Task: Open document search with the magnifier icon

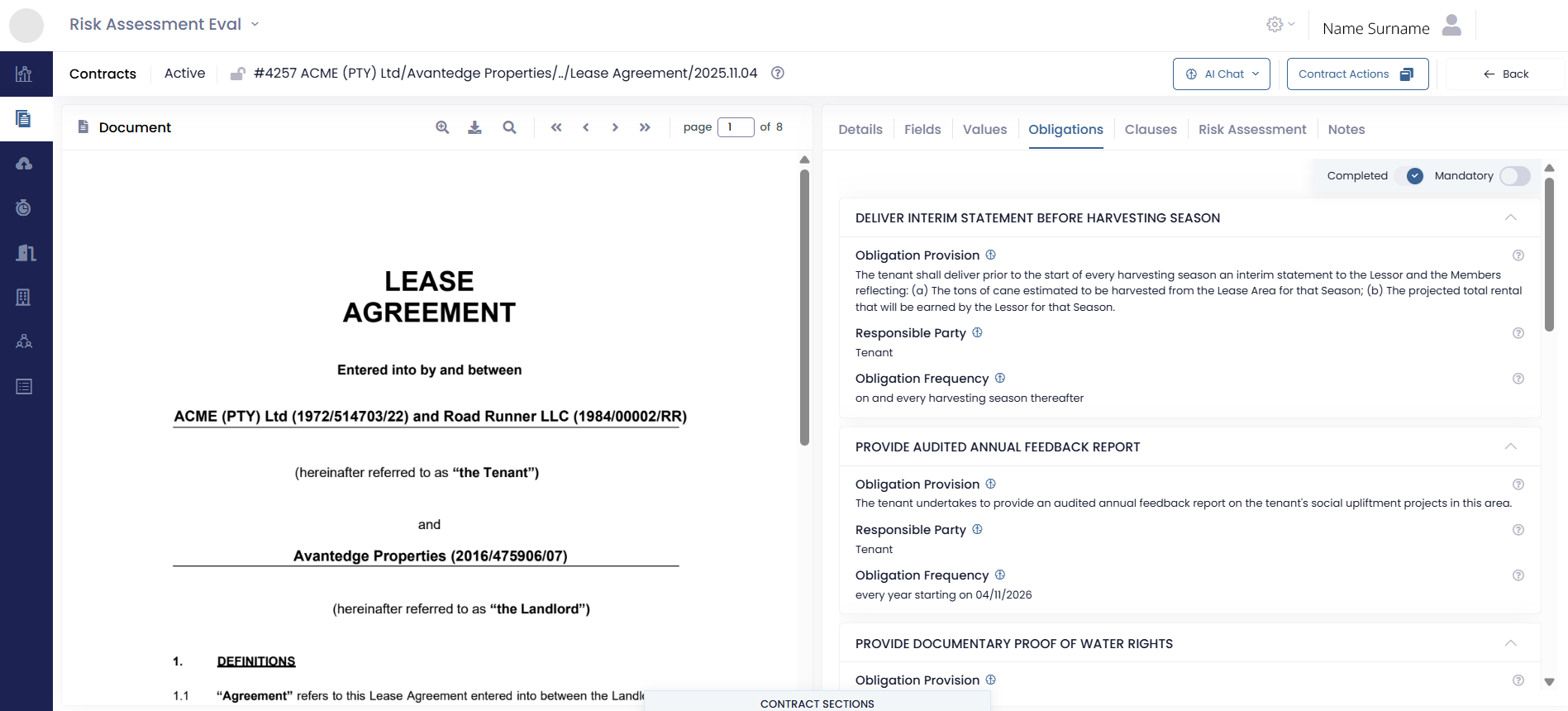Action: 509,127
